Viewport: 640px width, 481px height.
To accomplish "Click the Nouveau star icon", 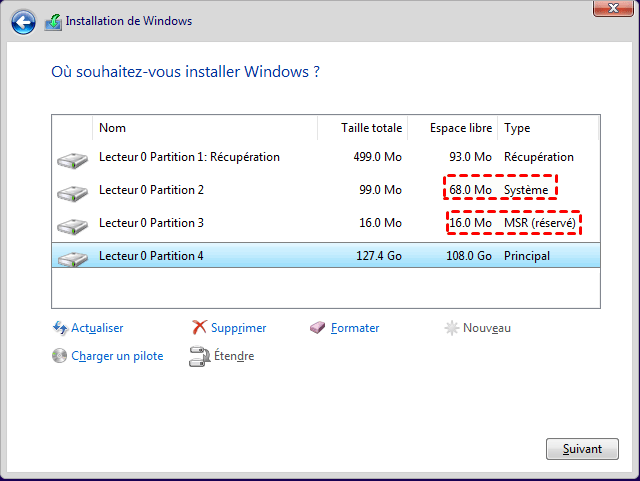I will click(451, 328).
